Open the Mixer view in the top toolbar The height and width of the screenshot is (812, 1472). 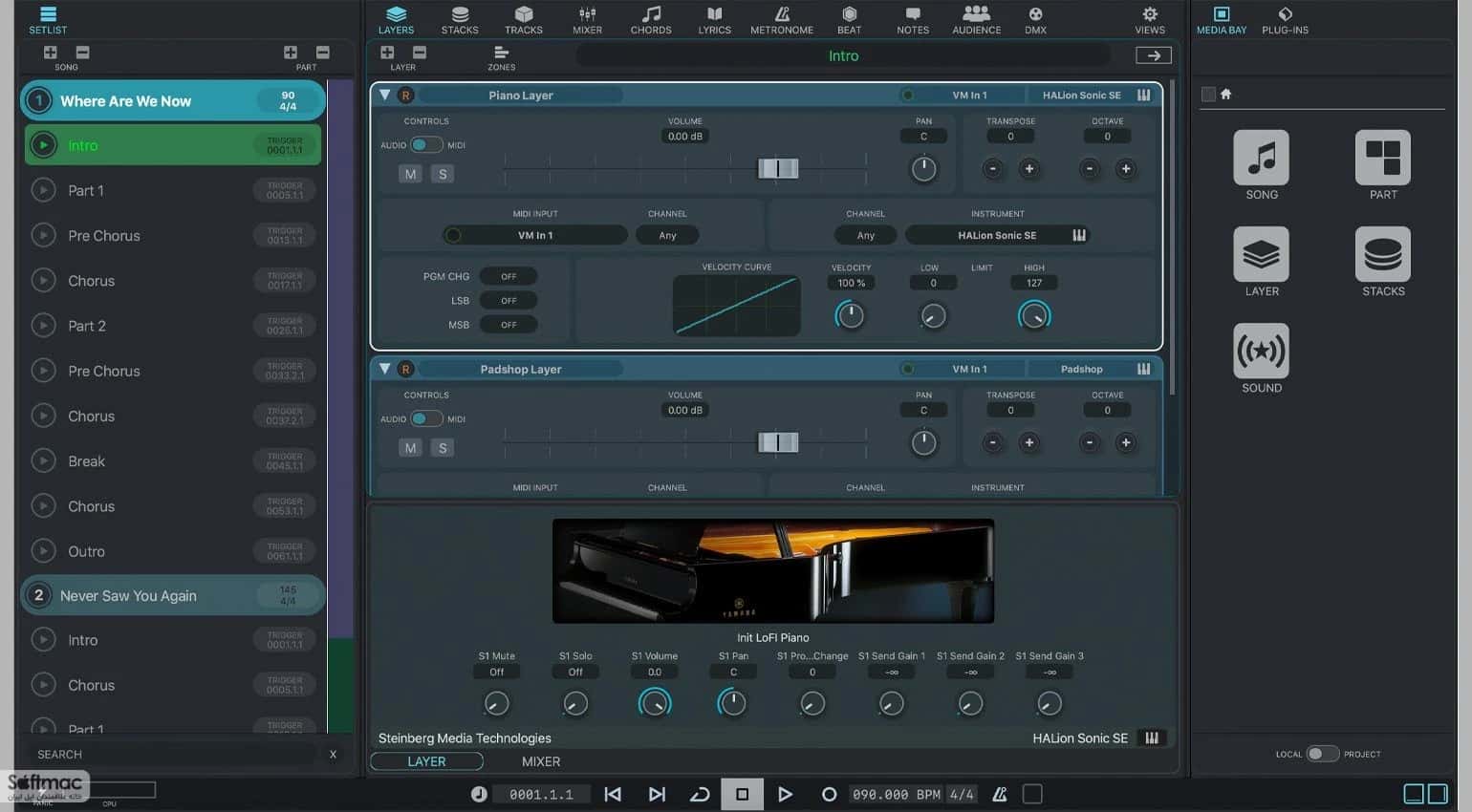click(x=587, y=20)
